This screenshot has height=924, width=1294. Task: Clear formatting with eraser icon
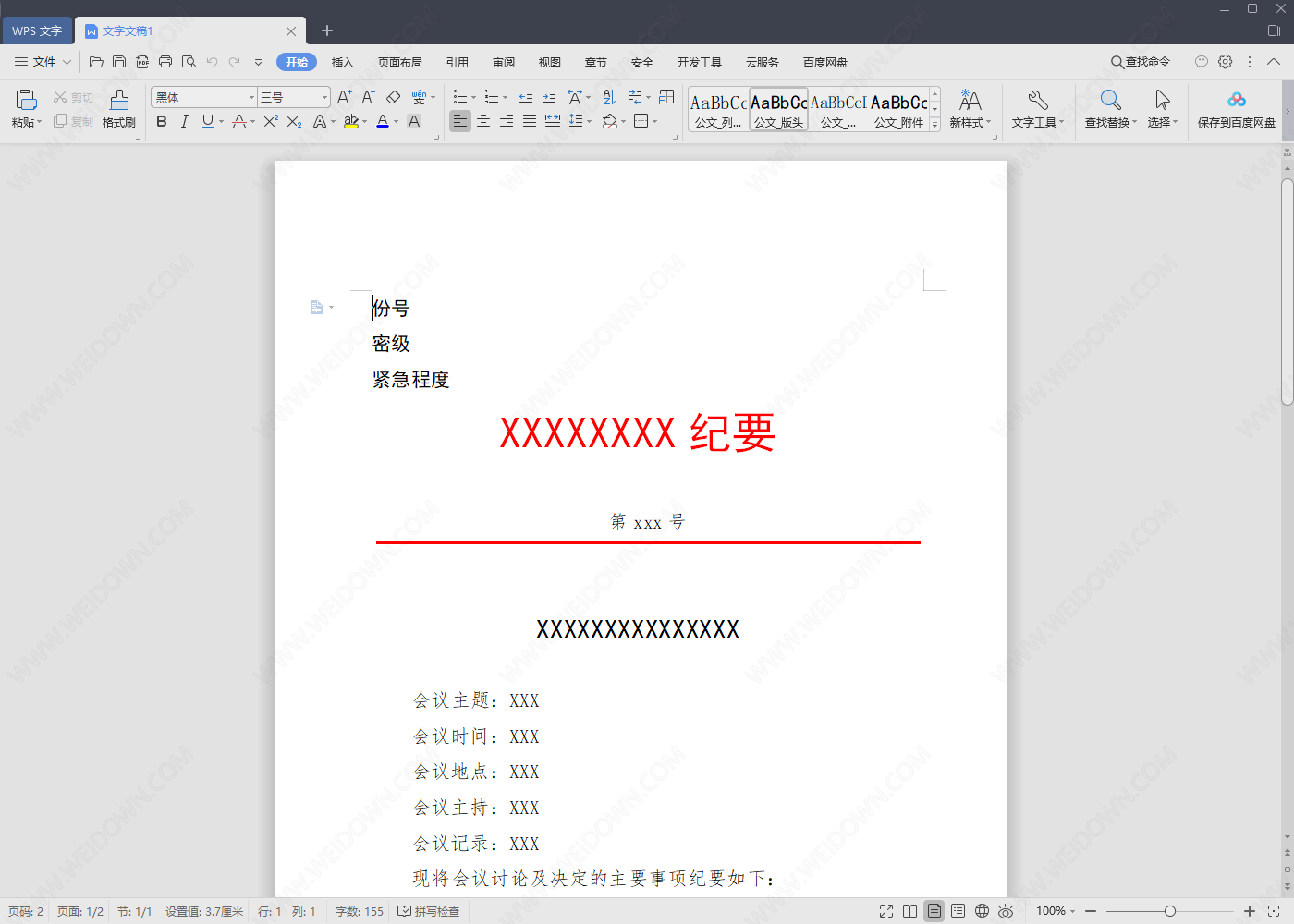click(x=393, y=97)
